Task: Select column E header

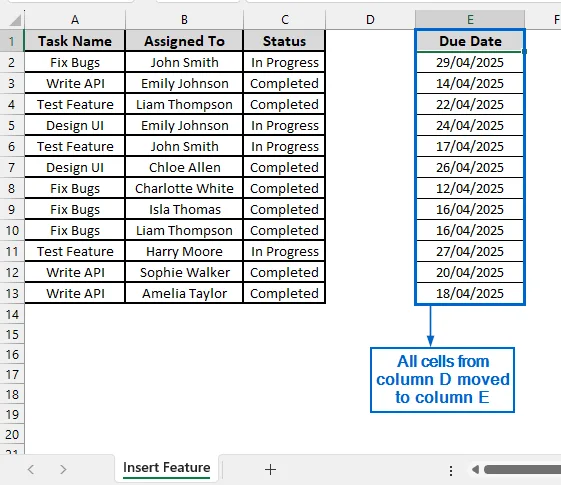Action: 470,20
